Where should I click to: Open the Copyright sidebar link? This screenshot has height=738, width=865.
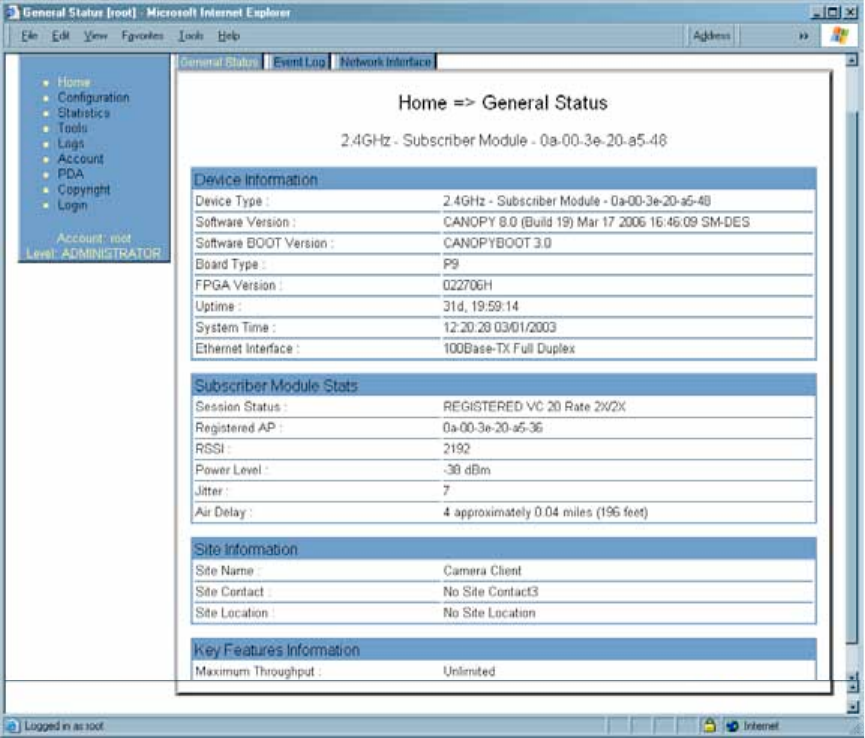point(84,190)
